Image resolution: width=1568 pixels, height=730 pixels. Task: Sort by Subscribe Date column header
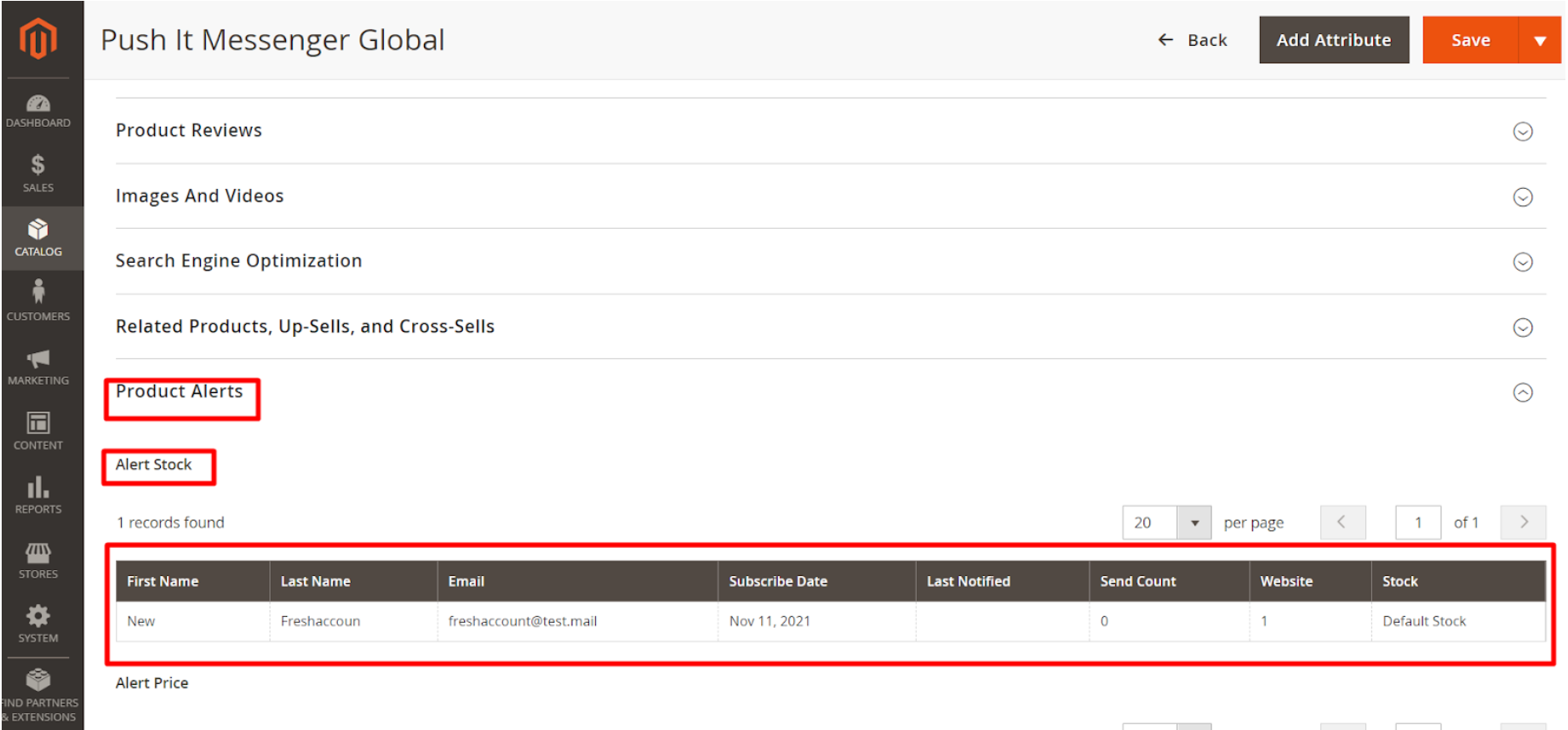click(x=817, y=581)
